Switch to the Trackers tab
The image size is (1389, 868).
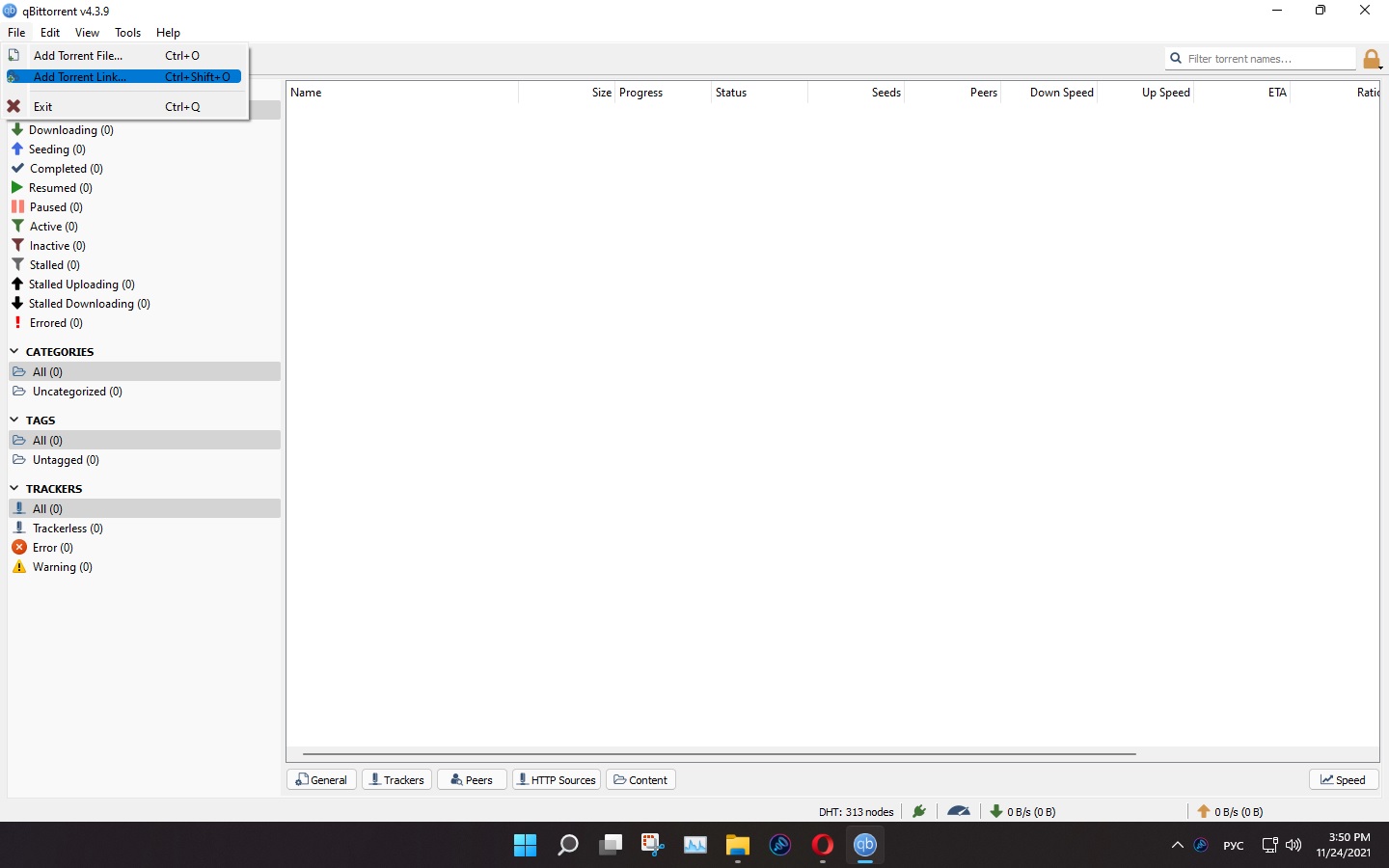pos(397,779)
